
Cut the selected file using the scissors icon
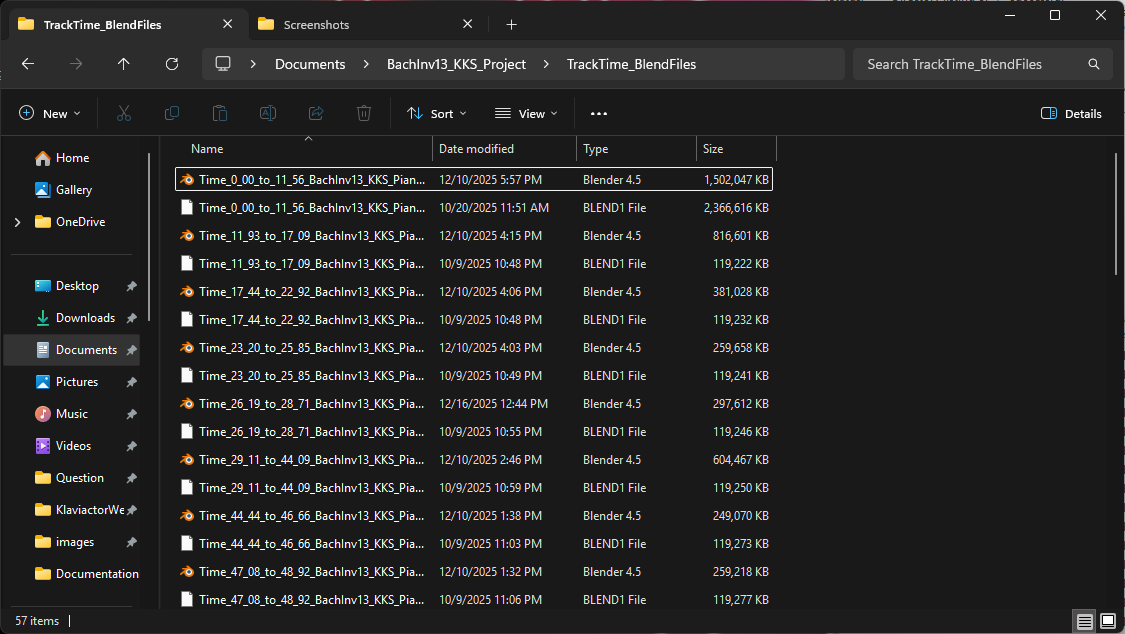coord(123,113)
